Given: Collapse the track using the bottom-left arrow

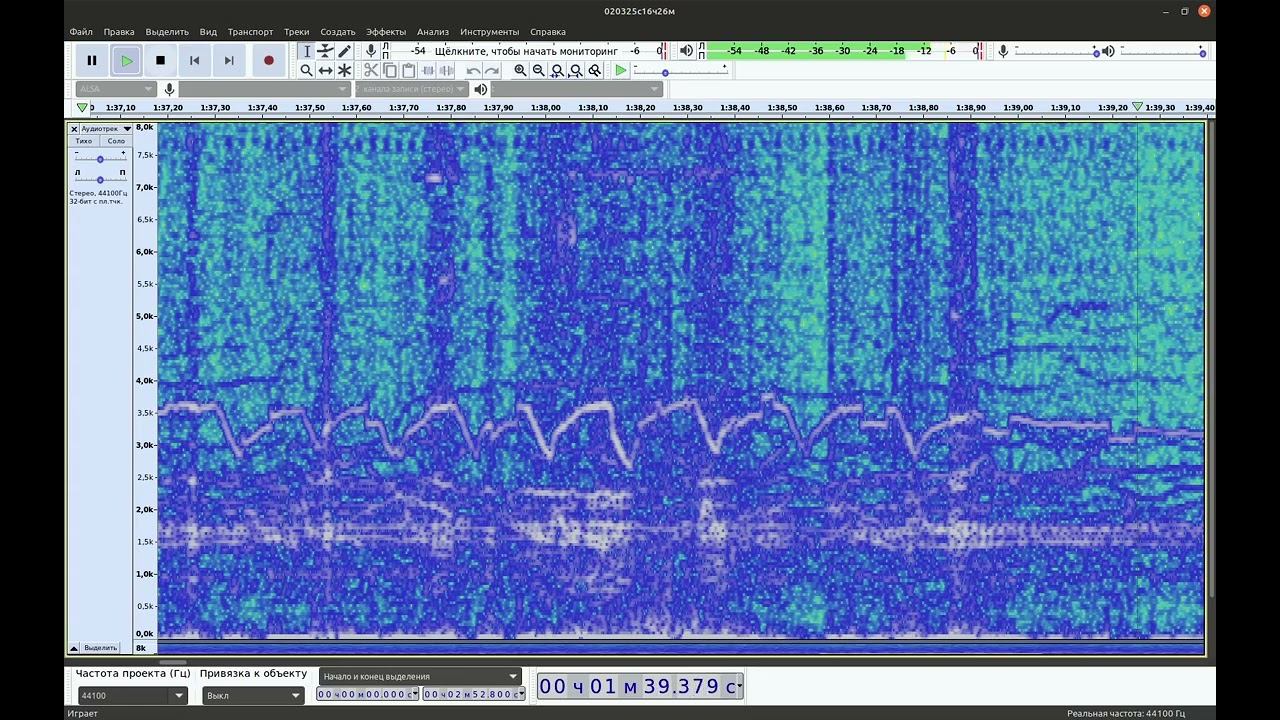Looking at the screenshot, I should click(74, 648).
